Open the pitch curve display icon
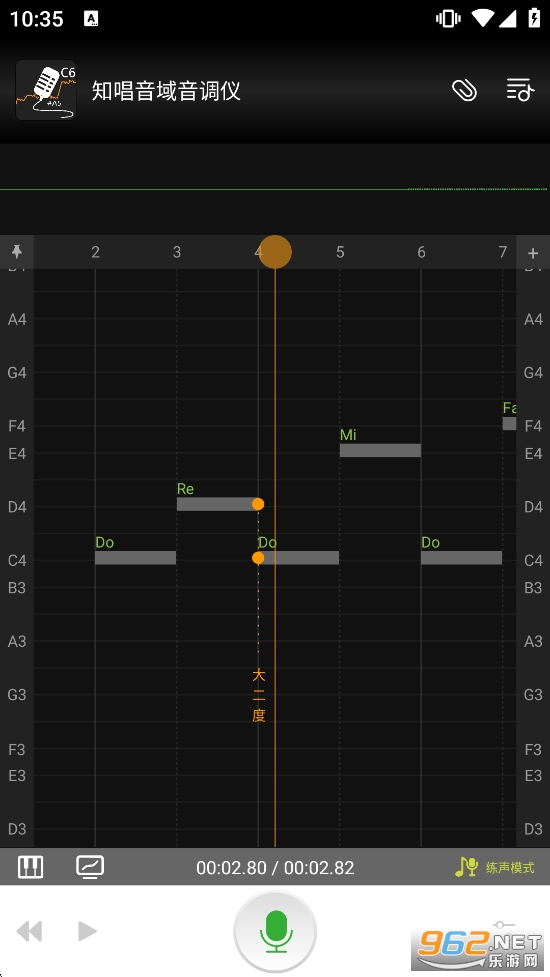 pyautogui.click(x=90, y=867)
